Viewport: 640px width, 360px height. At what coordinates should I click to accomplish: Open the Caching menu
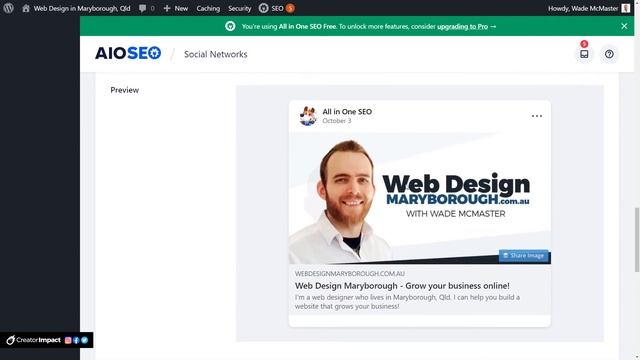208,8
